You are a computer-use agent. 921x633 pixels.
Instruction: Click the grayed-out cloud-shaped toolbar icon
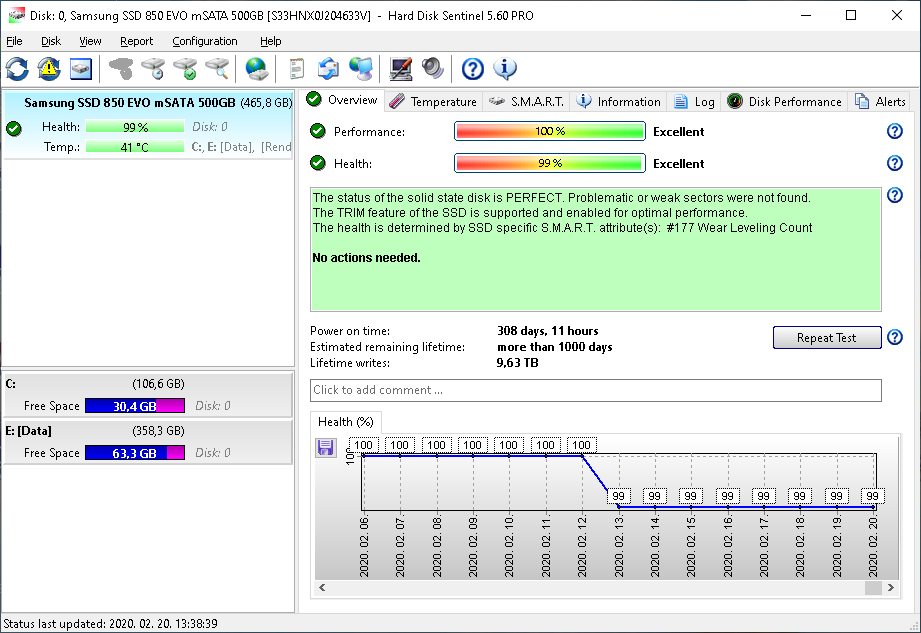121,69
